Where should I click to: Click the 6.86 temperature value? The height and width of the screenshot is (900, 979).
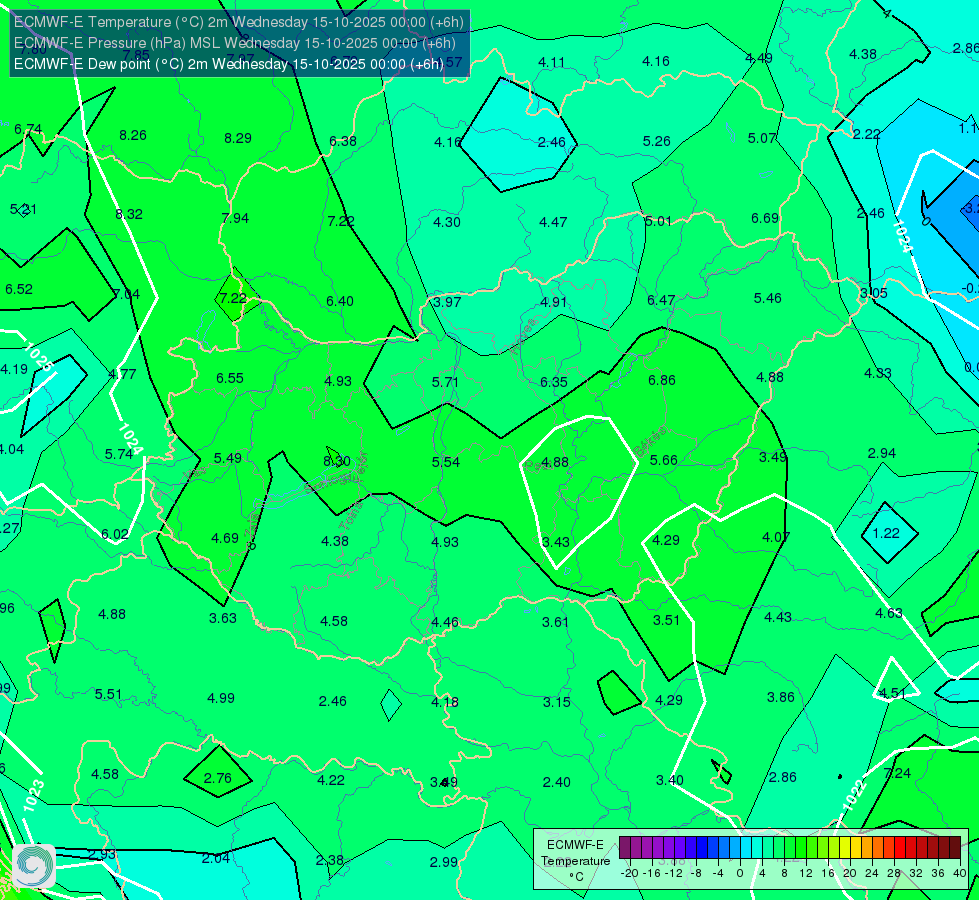[662, 380]
